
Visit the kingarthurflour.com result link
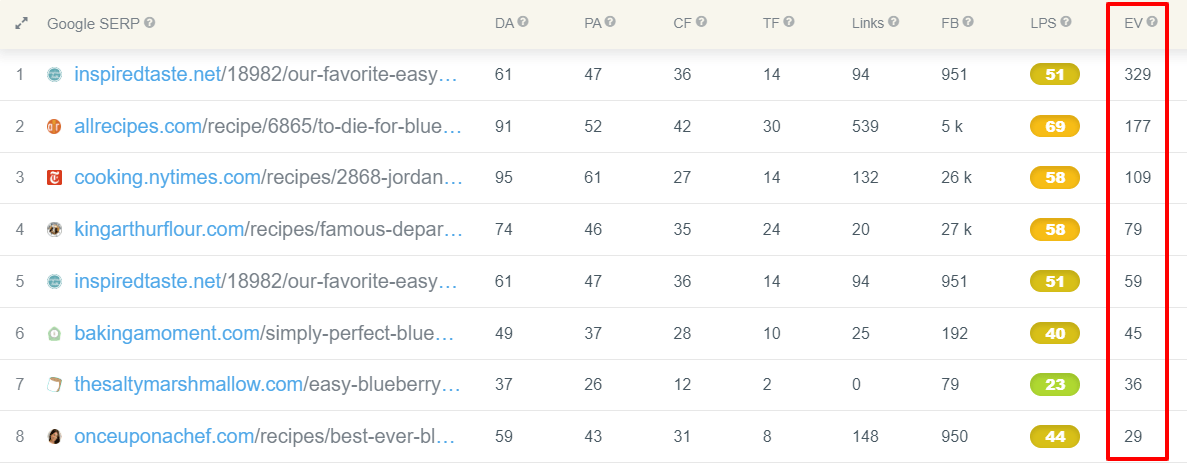(x=268, y=229)
